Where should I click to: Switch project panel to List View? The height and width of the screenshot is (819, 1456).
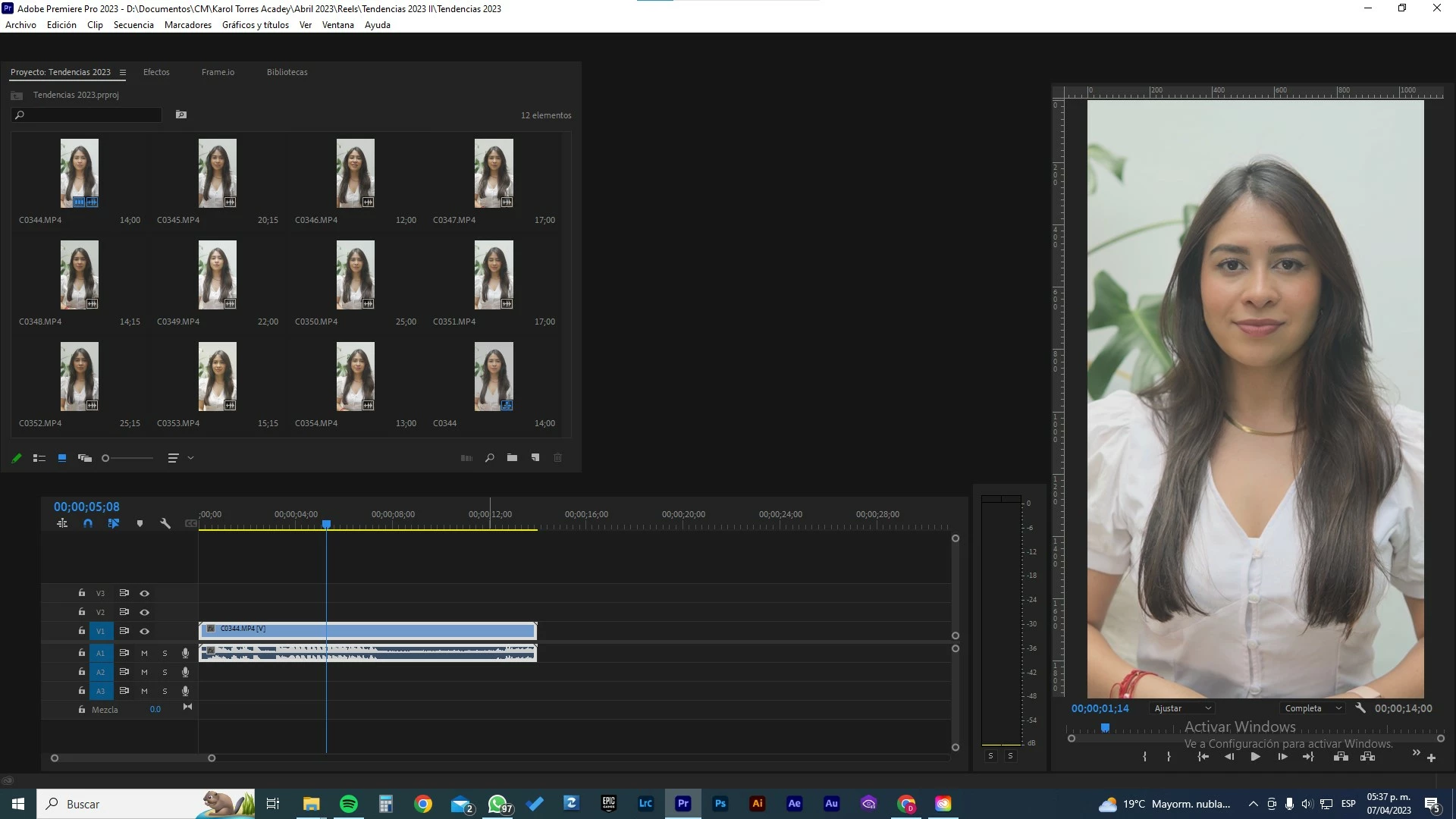[x=39, y=458]
